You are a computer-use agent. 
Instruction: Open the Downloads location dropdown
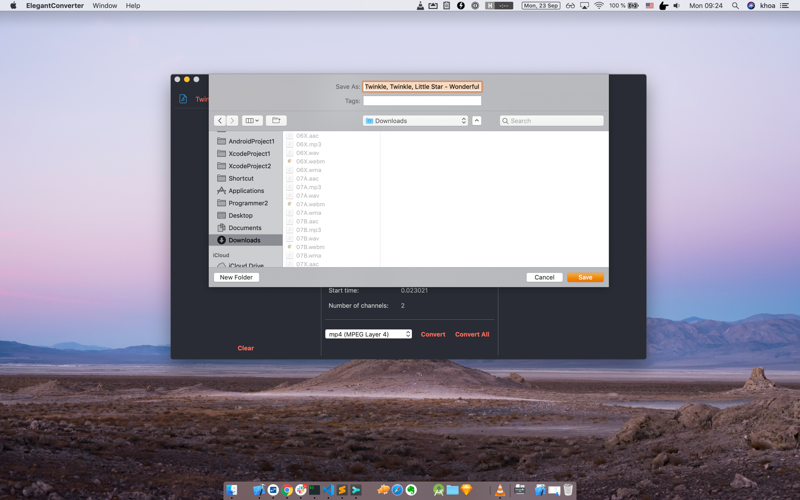tap(415, 121)
